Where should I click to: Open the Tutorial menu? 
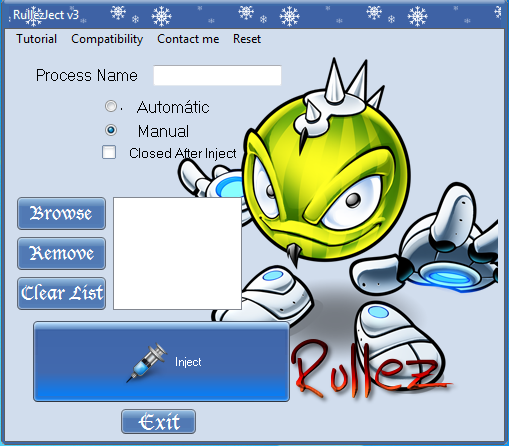pos(37,39)
